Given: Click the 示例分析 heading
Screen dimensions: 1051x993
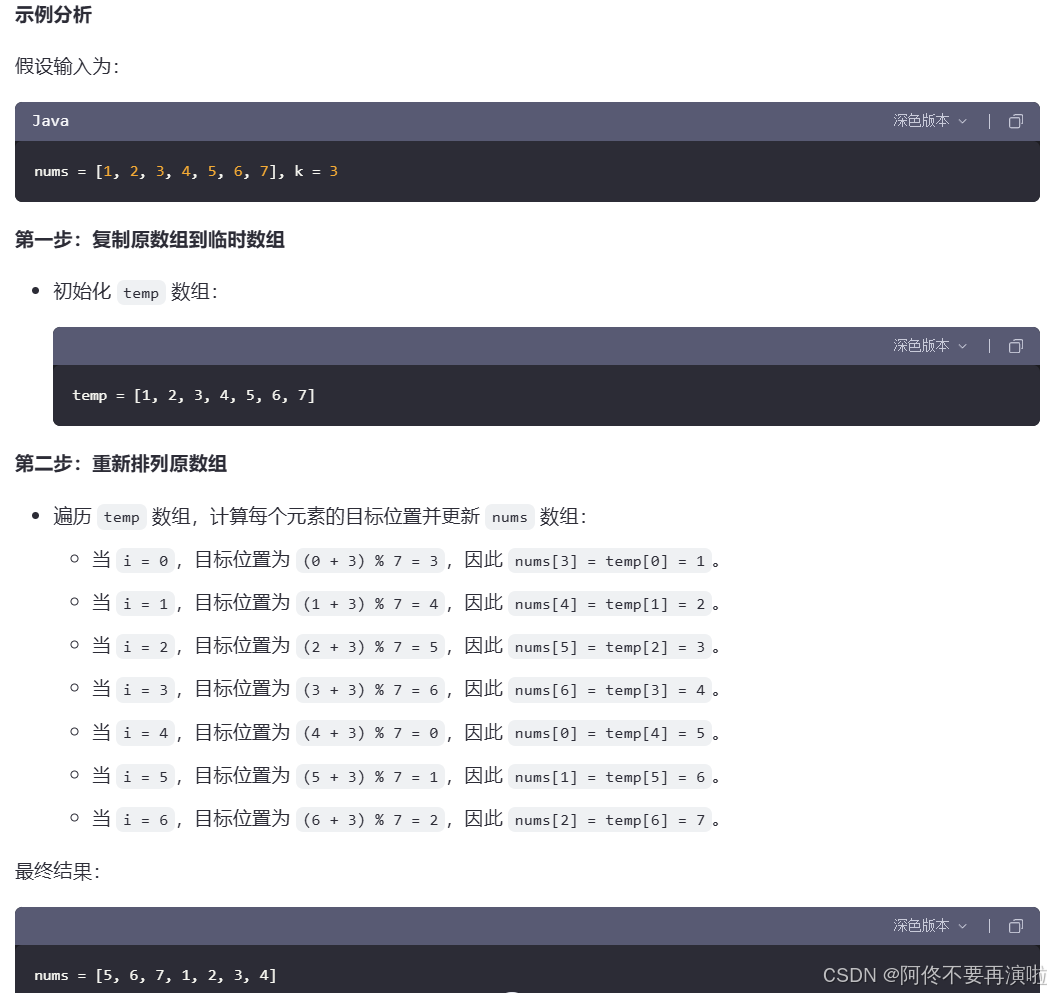Looking at the screenshot, I should coord(53,15).
